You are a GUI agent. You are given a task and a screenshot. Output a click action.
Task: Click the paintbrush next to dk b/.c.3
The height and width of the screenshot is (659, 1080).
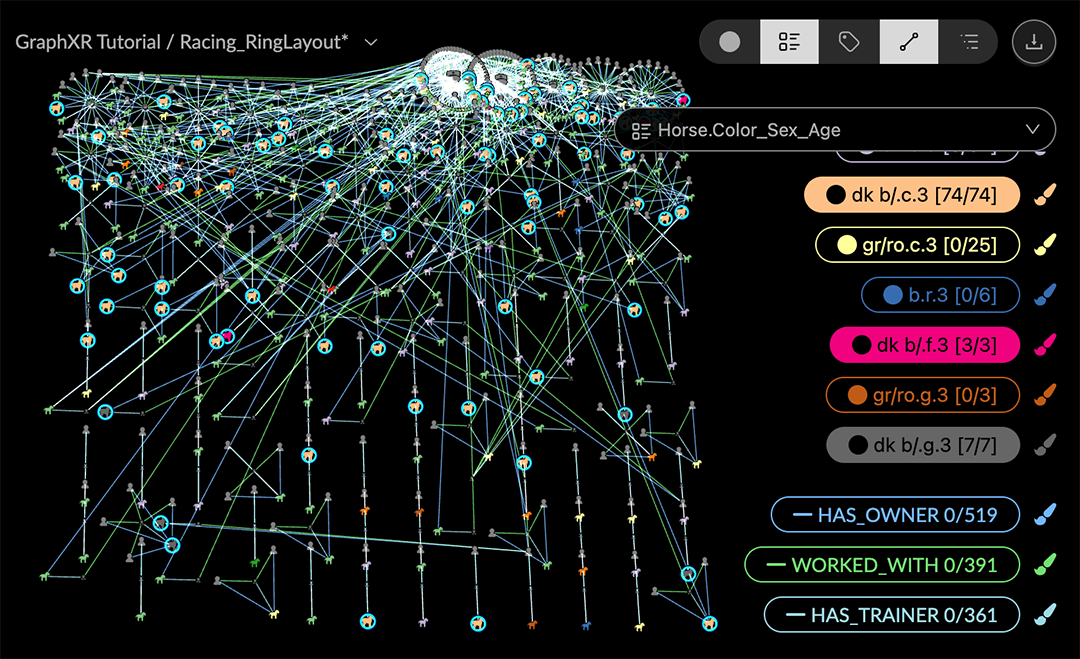pyautogui.click(x=1044, y=196)
